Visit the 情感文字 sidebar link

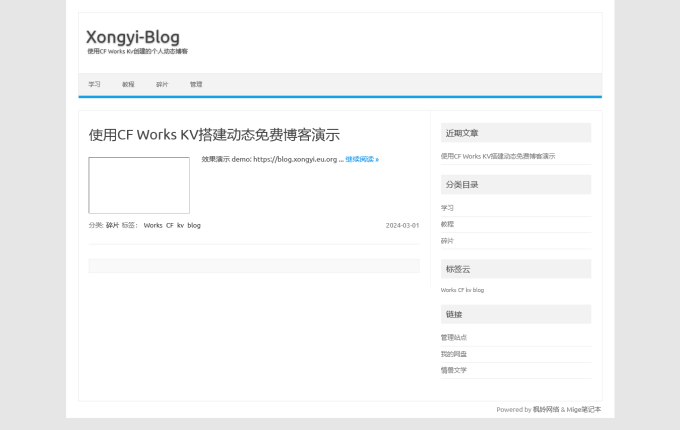coord(454,370)
